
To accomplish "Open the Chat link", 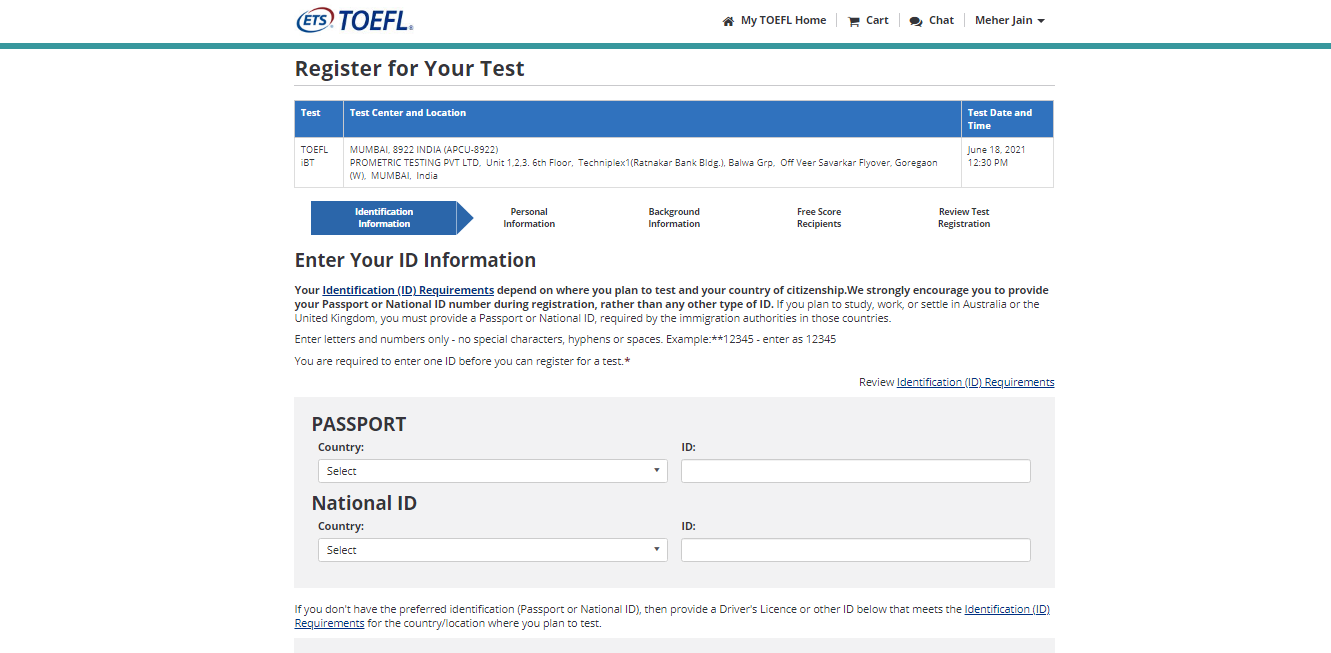I will 941,20.
